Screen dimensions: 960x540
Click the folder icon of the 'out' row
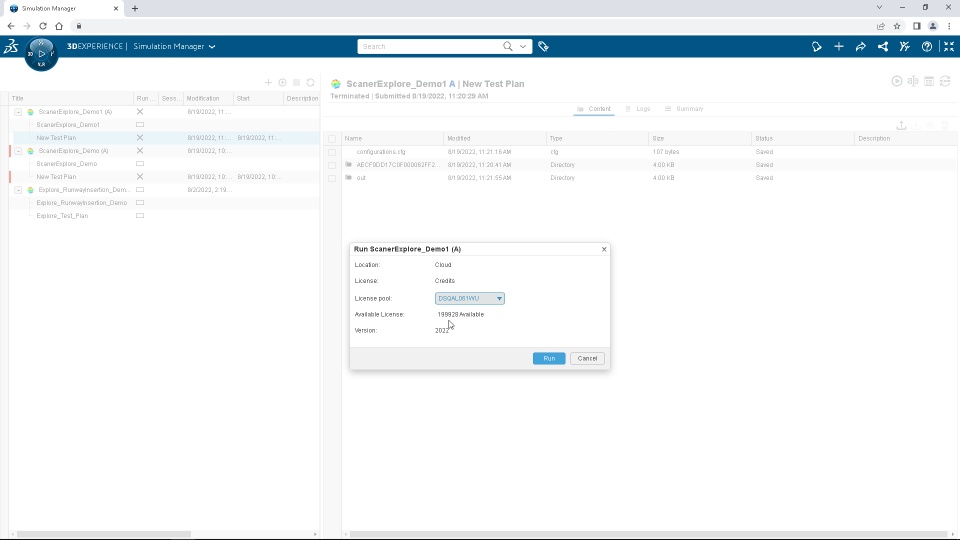348,178
